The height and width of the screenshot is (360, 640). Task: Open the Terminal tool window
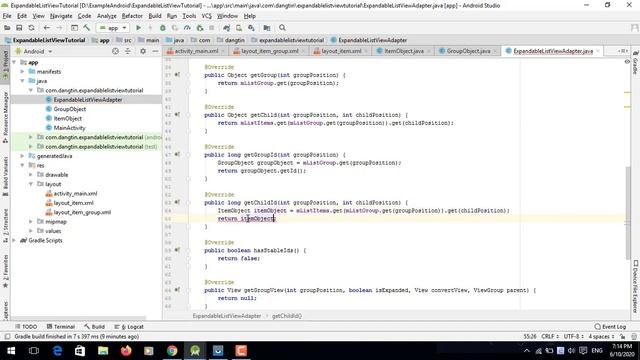(60, 327)
